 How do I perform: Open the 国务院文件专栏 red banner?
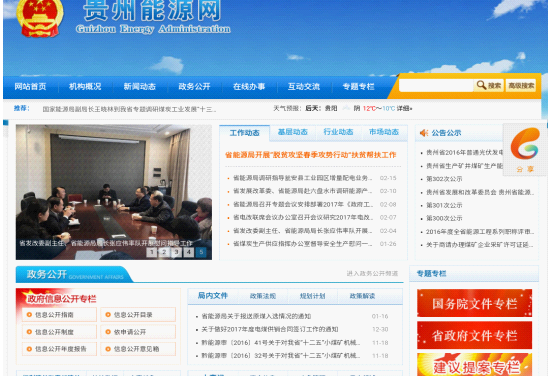pos(474,303)
